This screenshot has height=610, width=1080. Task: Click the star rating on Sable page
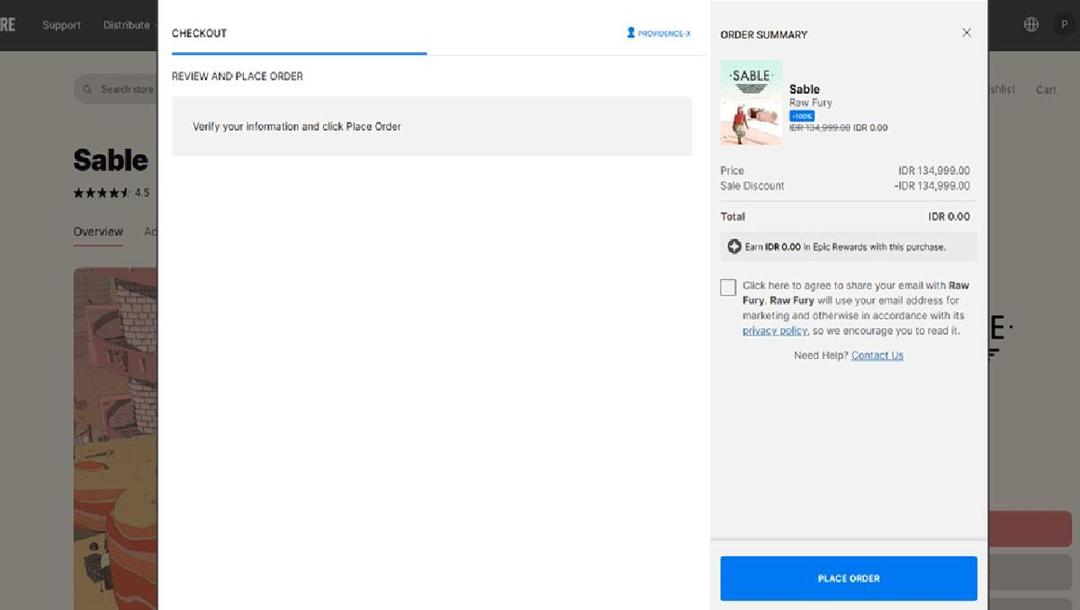tap(102, 193)
